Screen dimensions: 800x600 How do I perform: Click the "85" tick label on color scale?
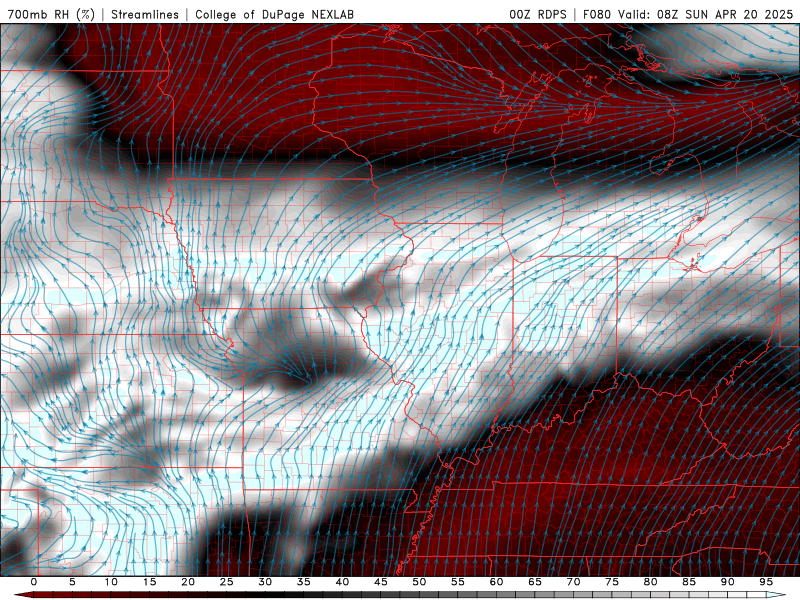689,582
